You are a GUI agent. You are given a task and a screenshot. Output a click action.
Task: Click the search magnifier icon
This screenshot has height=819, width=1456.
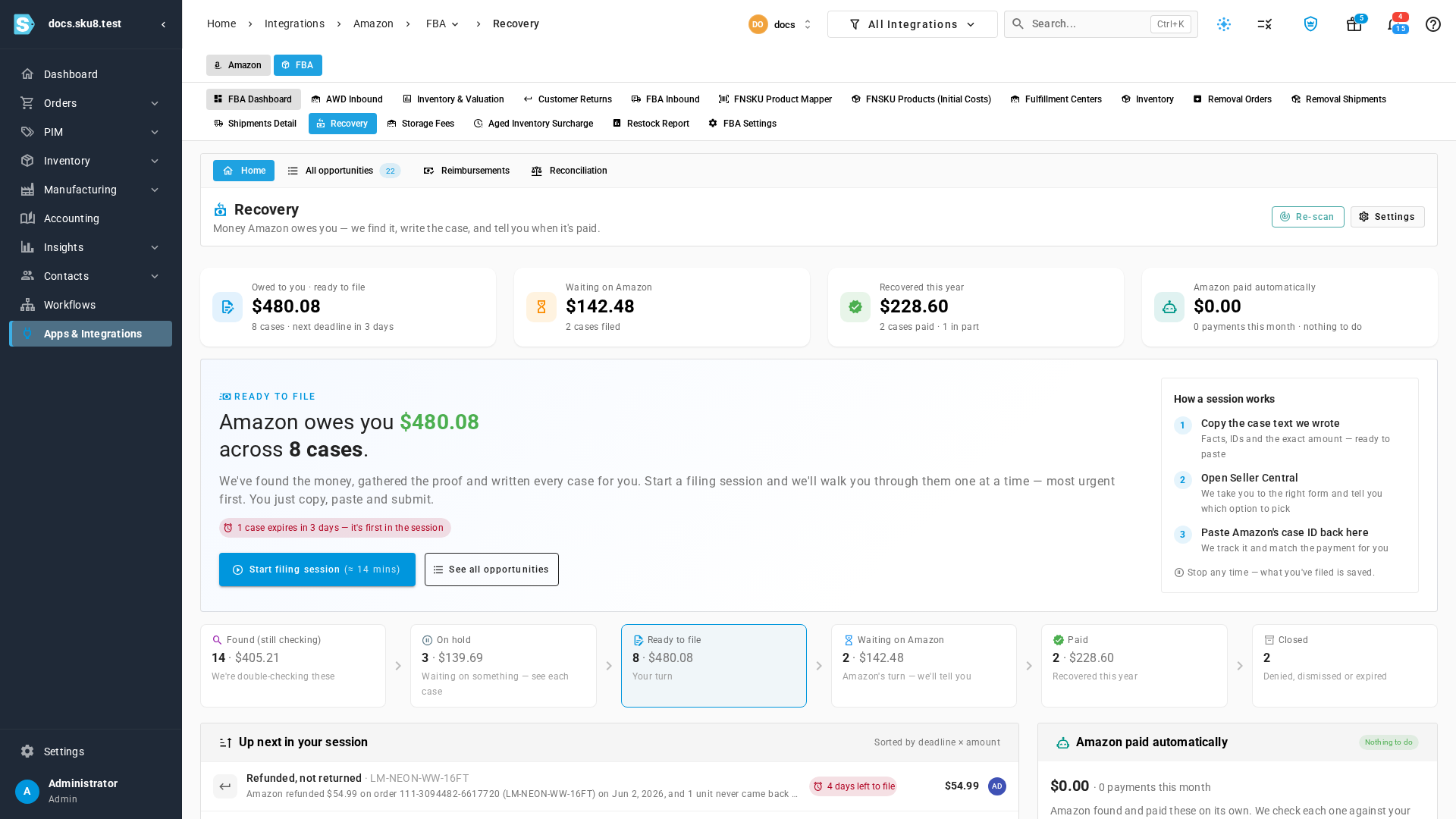click(1018, 24)
